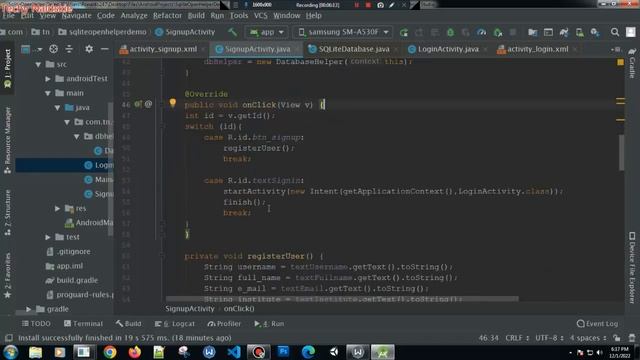The image size is (640, 360).
Task: Click the Layout Editor window icon in the toolbar
Action: [548, 32]
